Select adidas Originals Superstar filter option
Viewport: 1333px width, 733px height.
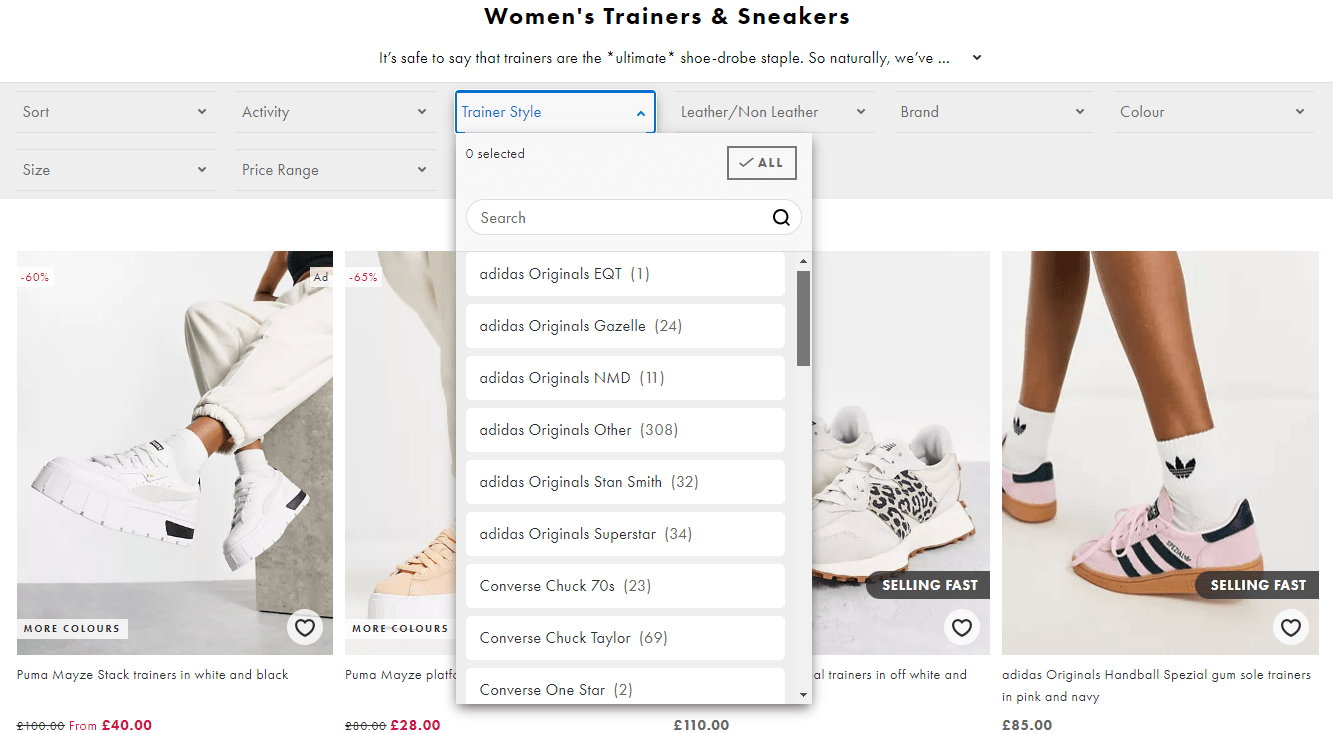pyautogui.click(x=625, y=534)
